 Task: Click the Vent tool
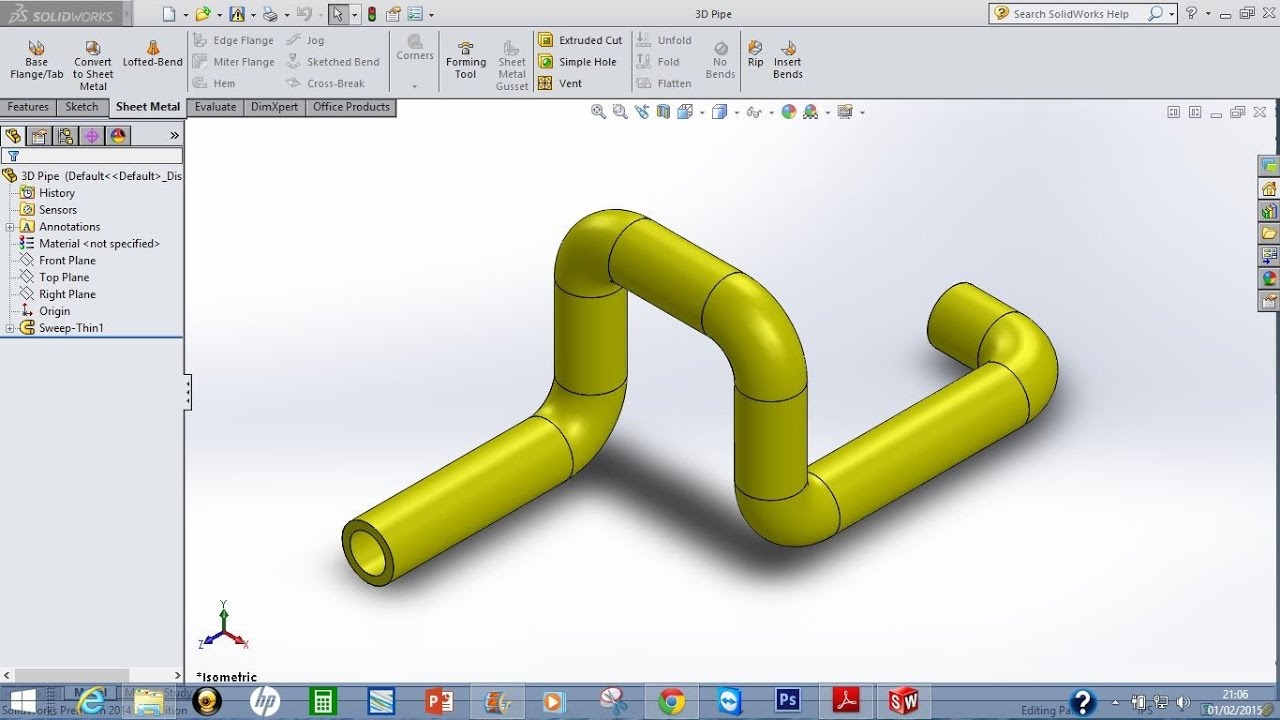click(x=560, y=84)
